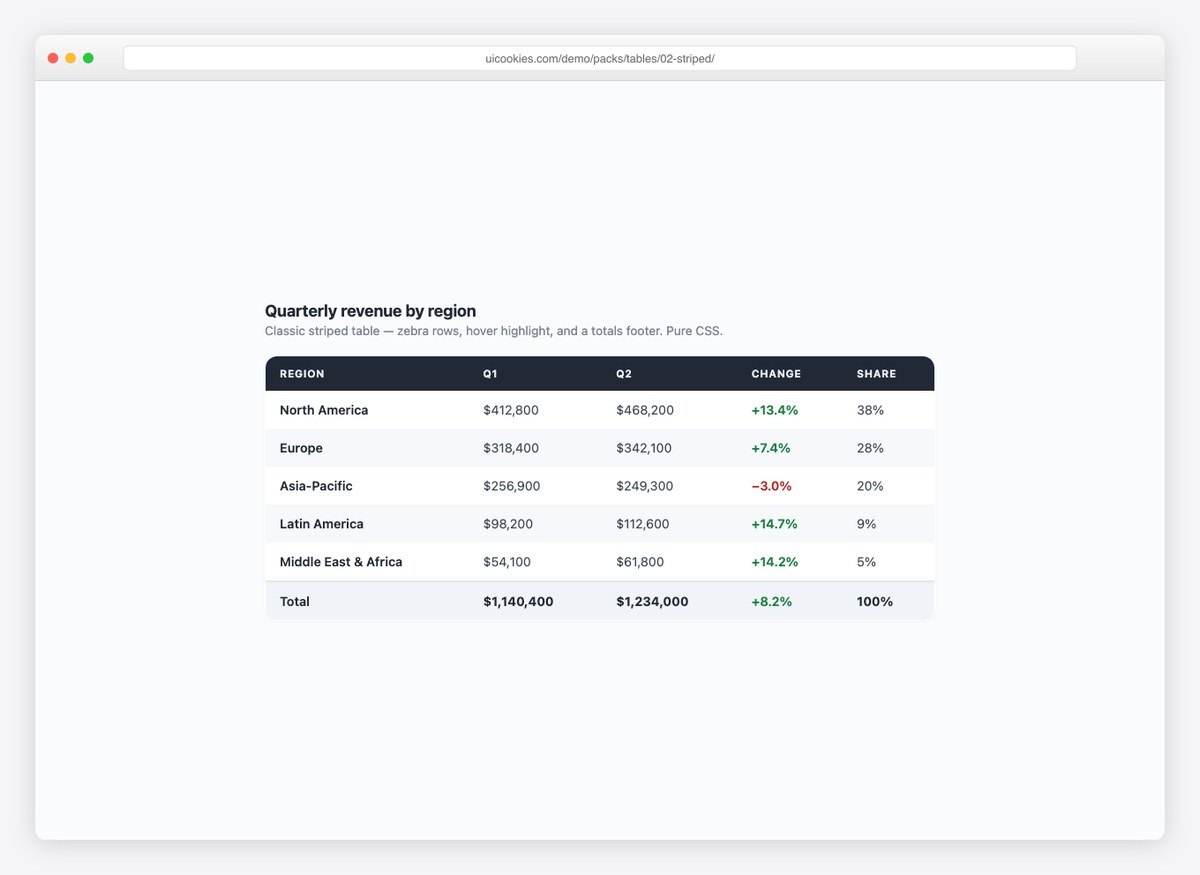
Task: Click the $342,100 cell
Action: (644, 448)
